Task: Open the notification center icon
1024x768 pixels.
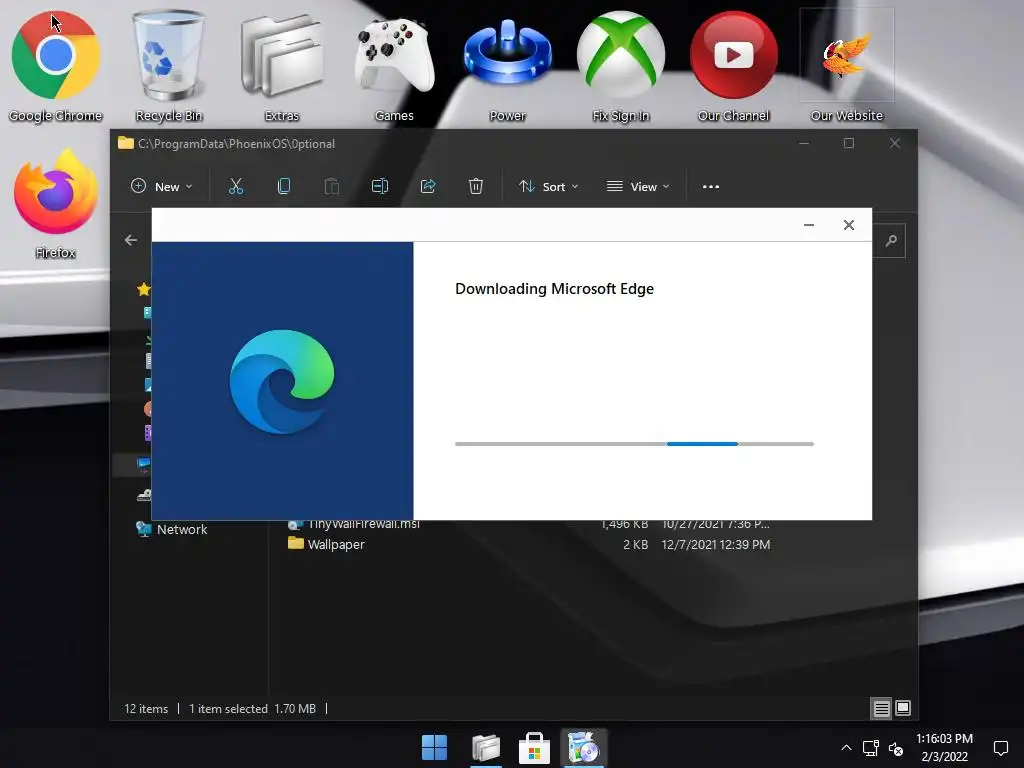Action: click(x=1000, y=748)
